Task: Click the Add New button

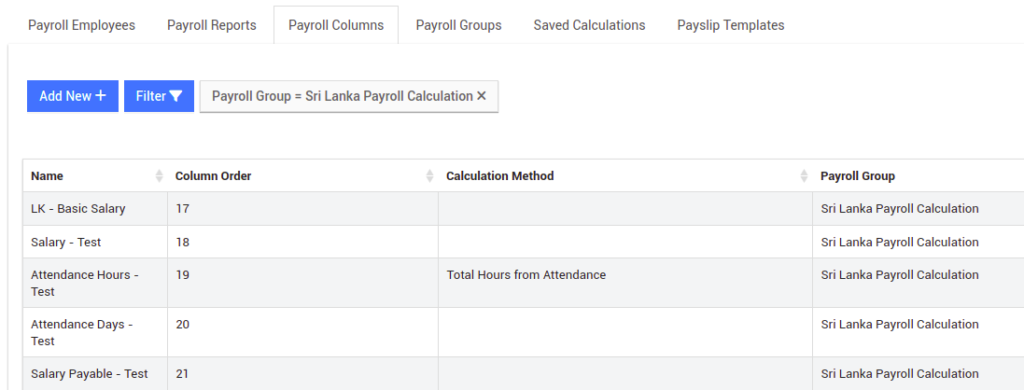Action: point(72,96)
